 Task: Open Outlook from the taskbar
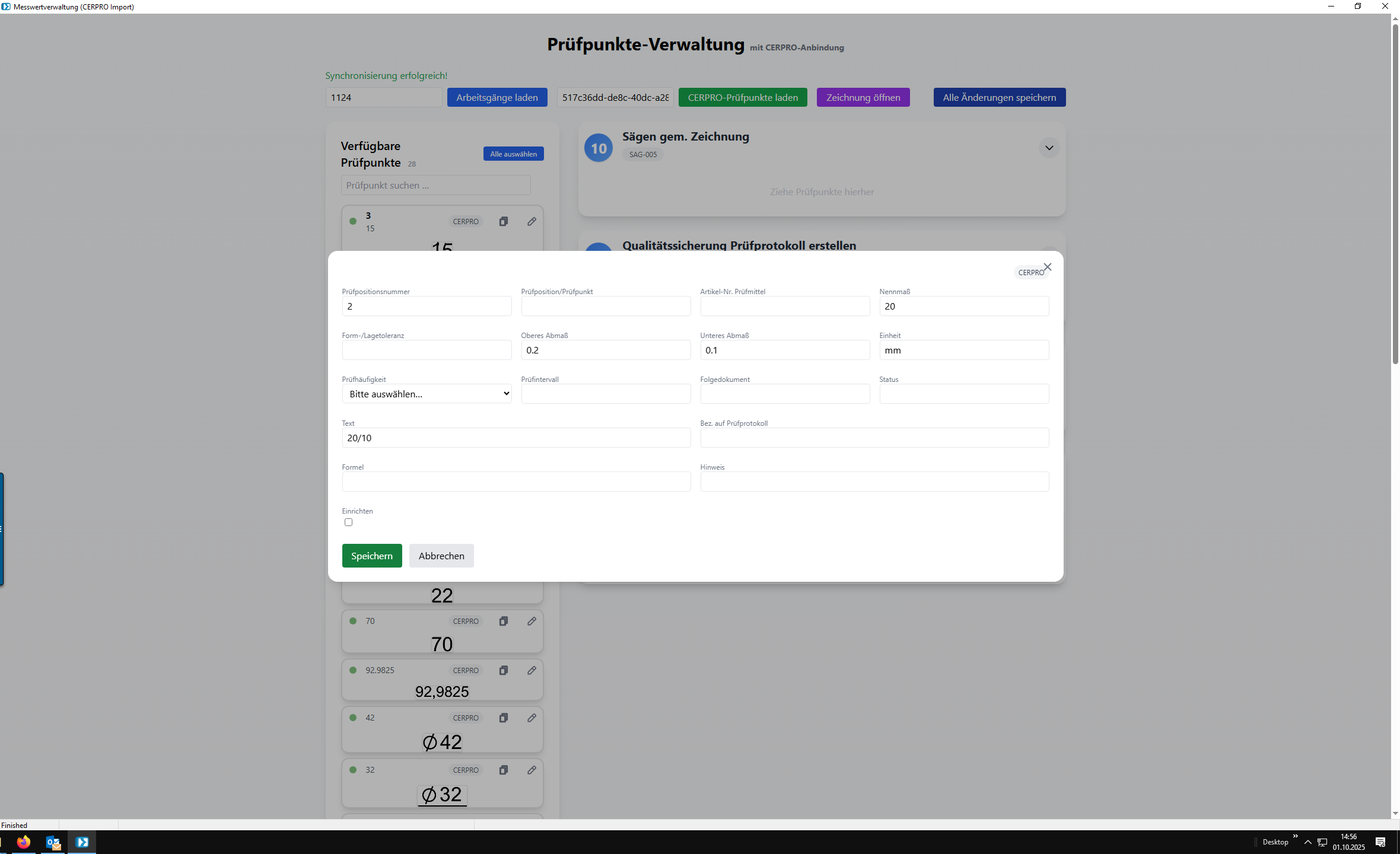[x=53, y=842]
